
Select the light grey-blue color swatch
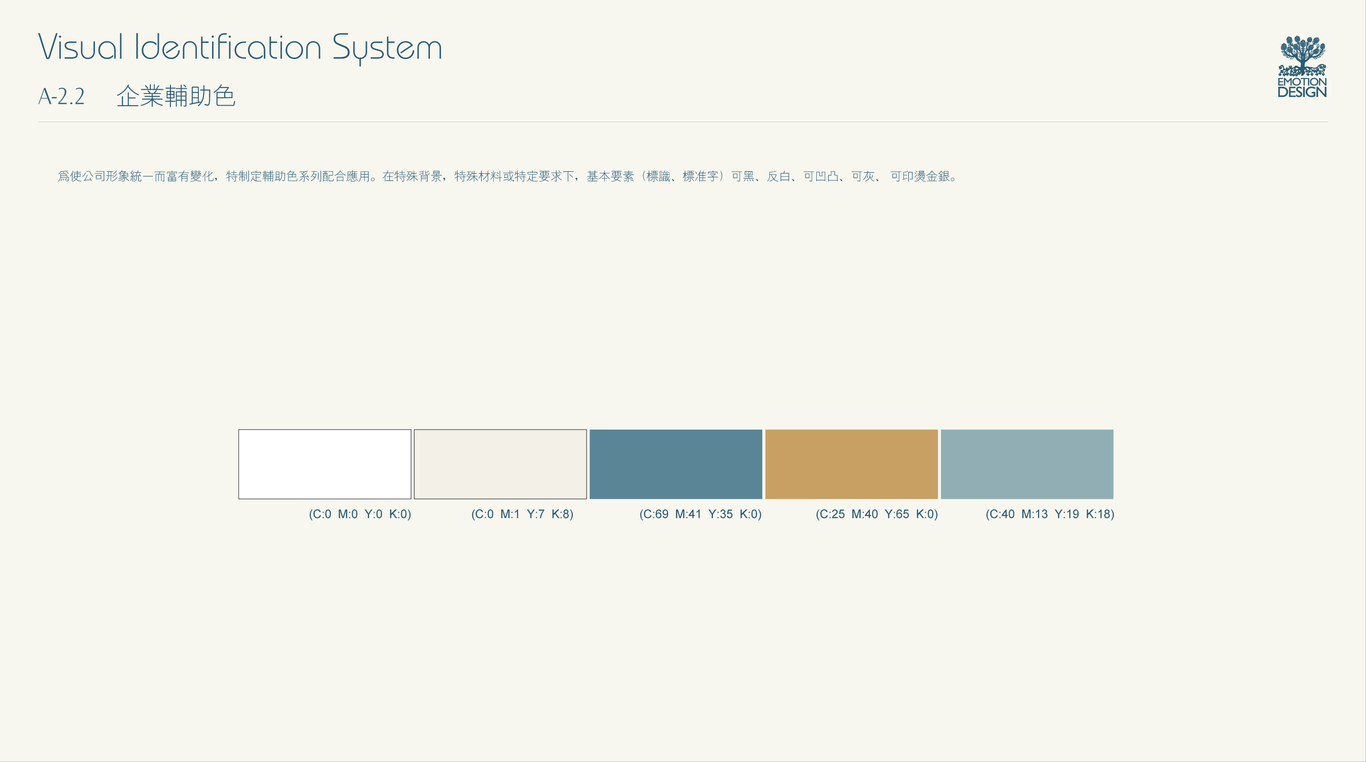[x=1027, y=464]
